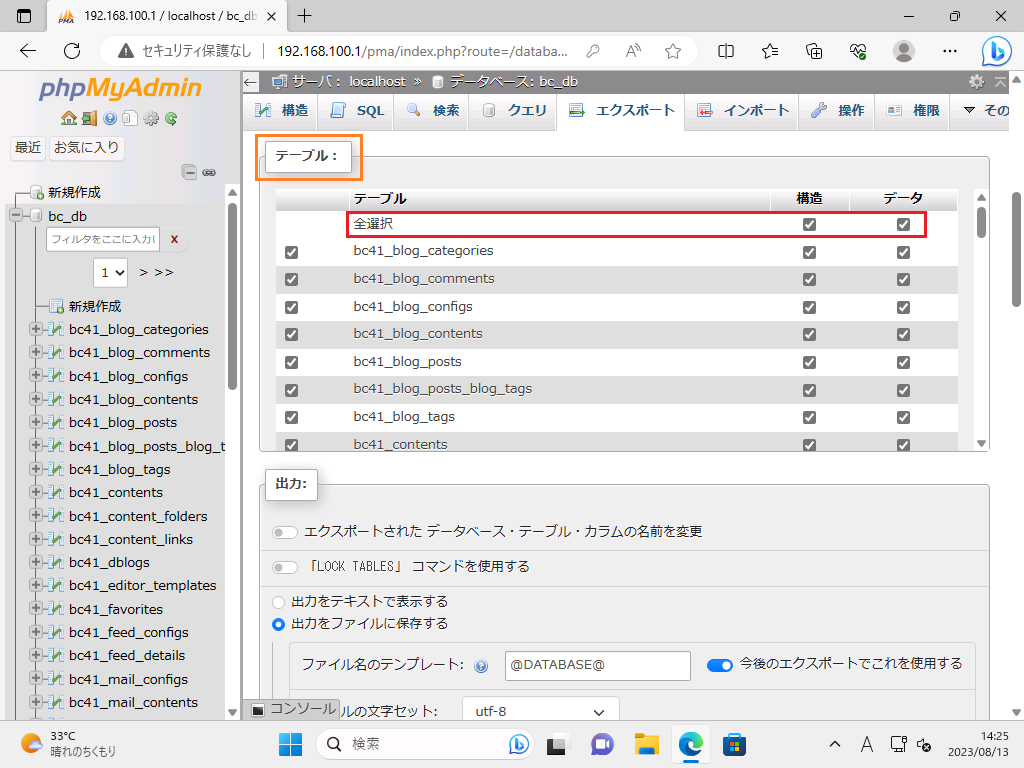
Task: Uncheck the structure checkbox in 全選択 row
Action: [809, 225]
